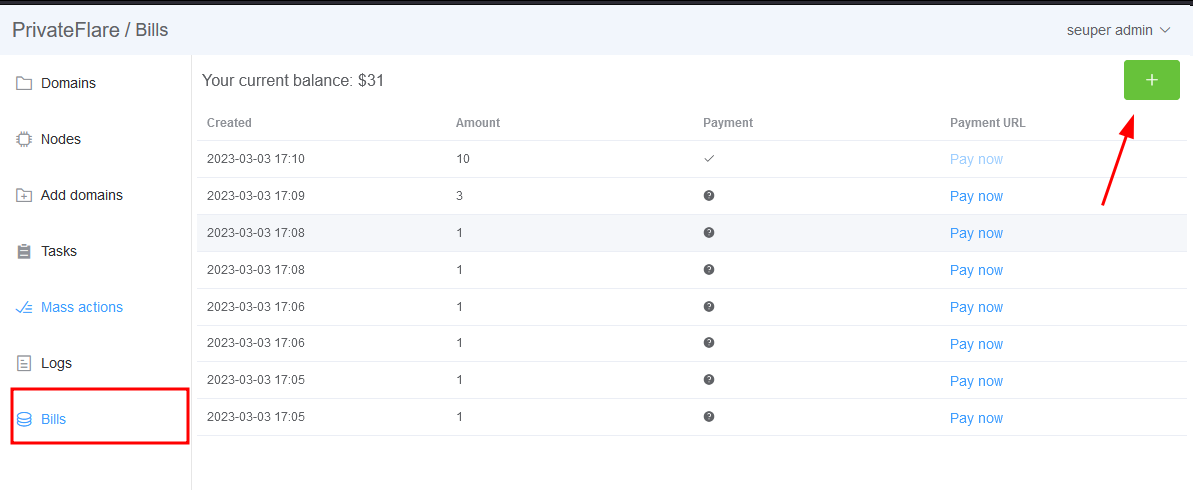
Task: Click the Nodes chip icon in sidebar
Action: click(x=24, y=139)
